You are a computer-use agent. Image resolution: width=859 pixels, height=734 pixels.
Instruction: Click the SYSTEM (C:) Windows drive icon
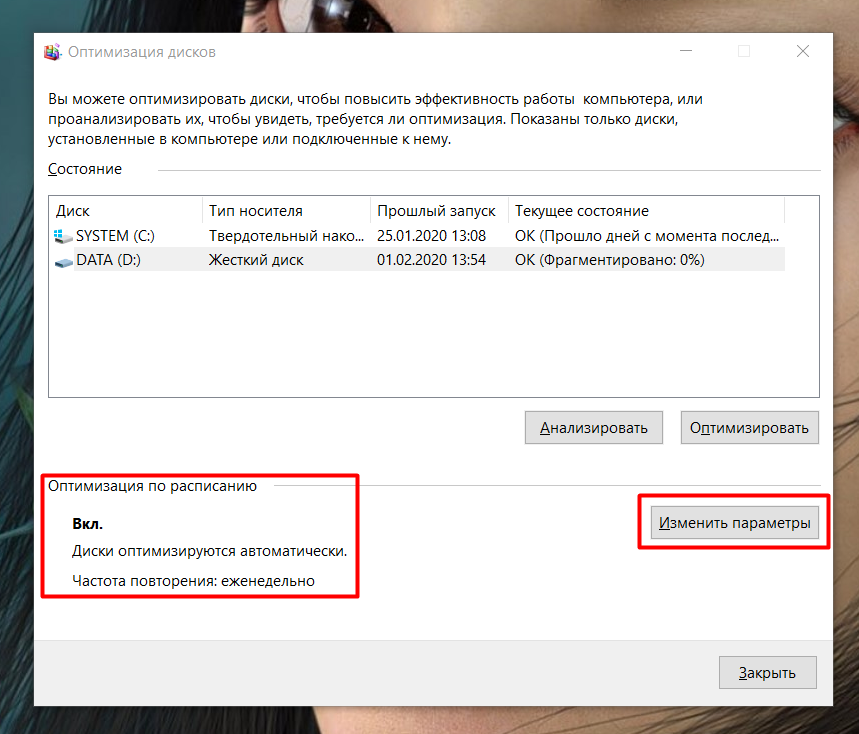point(64,237)
